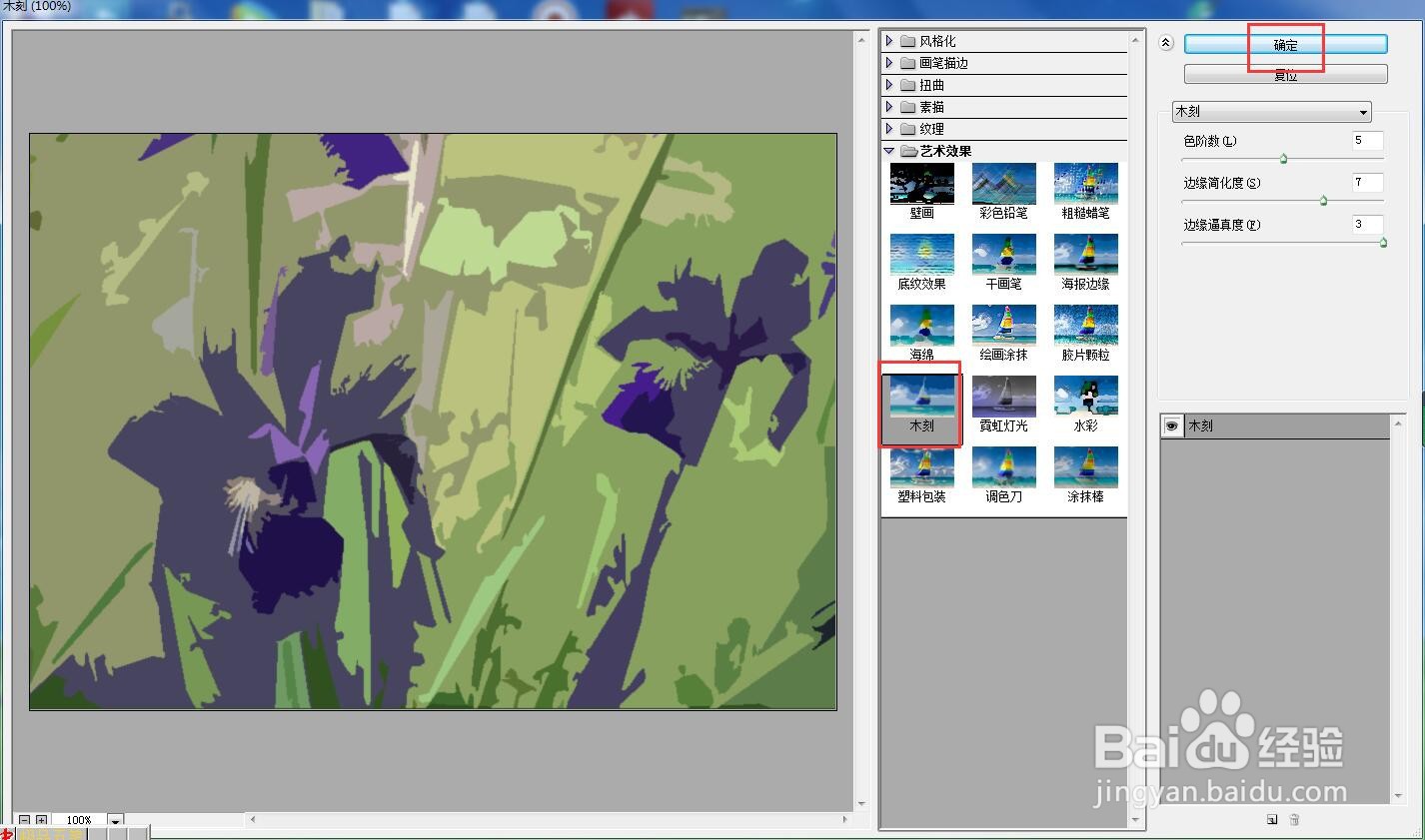Click the preview scroll up arrow

pyautogui.click(x=861, y=39)
